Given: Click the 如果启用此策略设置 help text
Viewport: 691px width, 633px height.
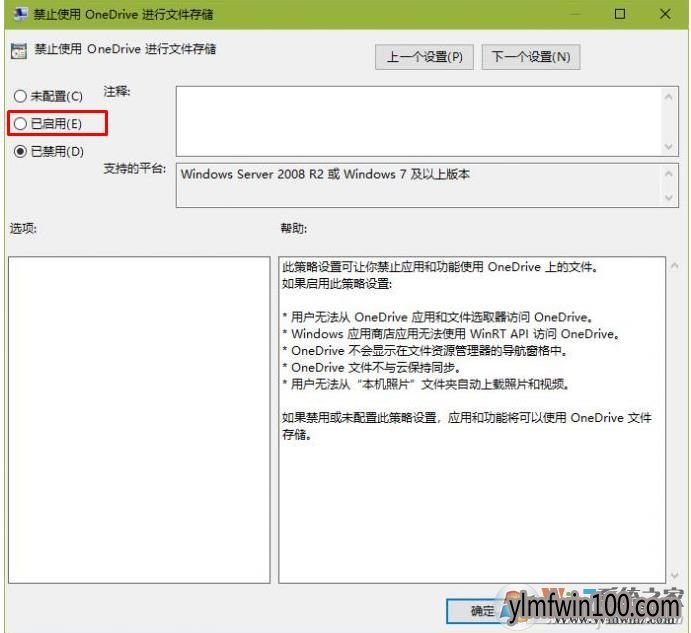Looking at the screenshot, I should 337,283.
